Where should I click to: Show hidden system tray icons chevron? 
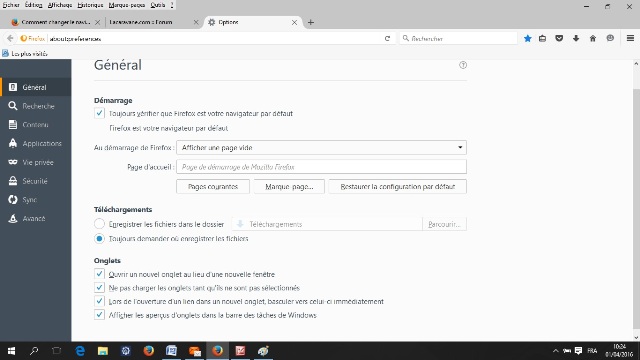point(556,351)
